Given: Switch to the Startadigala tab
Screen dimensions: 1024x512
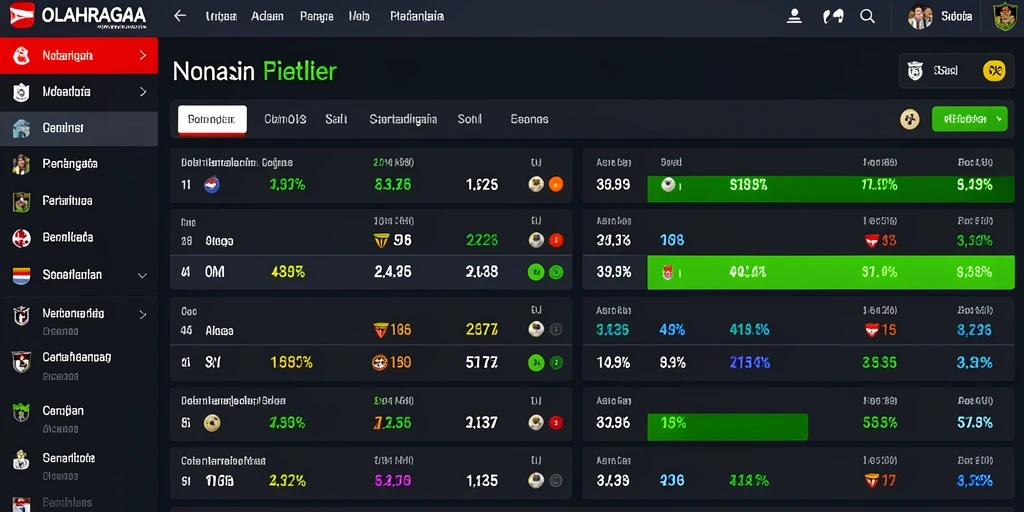Looking at the screenshot, I should point(403,120).
